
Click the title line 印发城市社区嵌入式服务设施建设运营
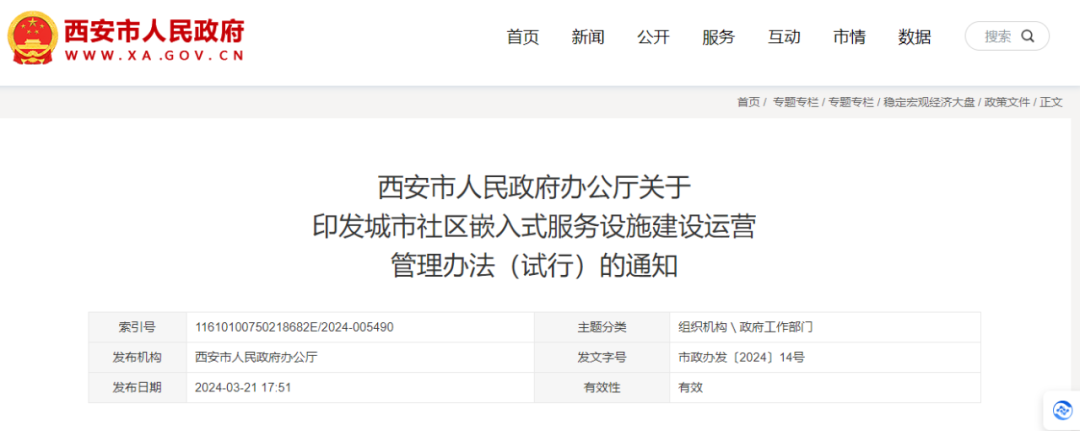(534, 227)
